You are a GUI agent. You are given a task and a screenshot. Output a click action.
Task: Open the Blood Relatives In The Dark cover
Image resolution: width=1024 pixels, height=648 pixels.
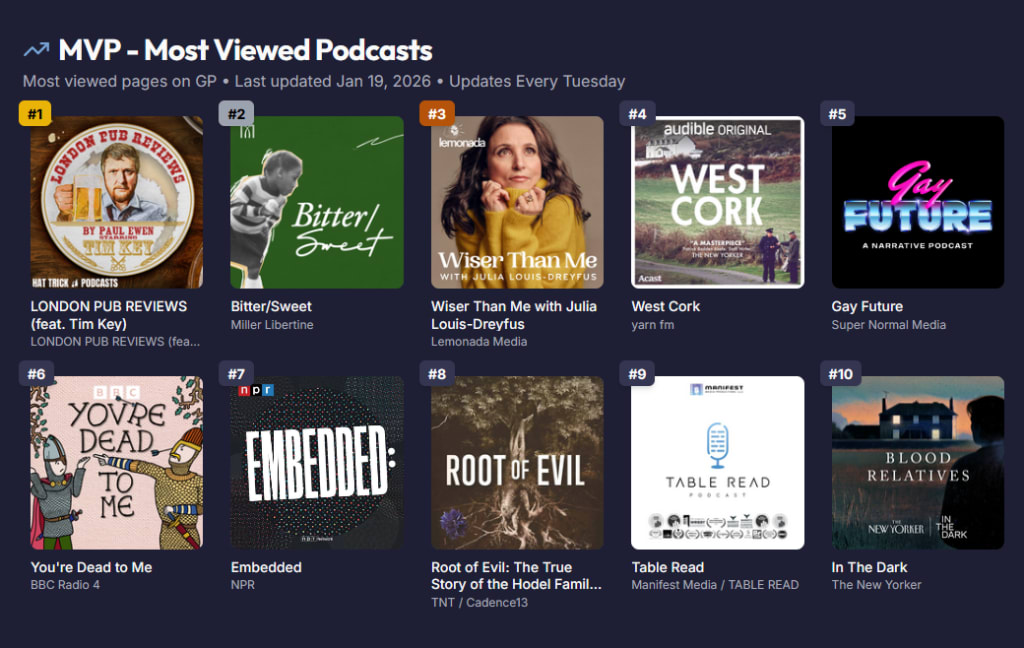918,462
